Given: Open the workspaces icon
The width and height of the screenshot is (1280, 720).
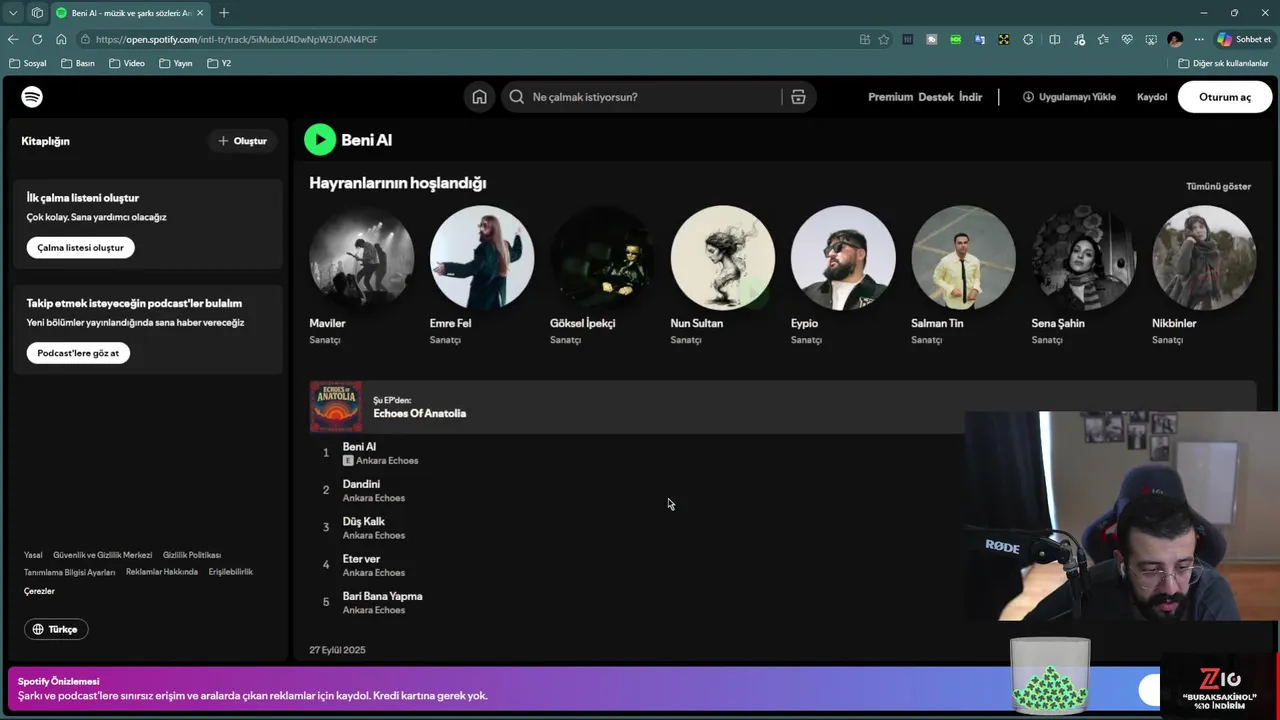Looking at the screenshot, I should click(x=37, y=13).
